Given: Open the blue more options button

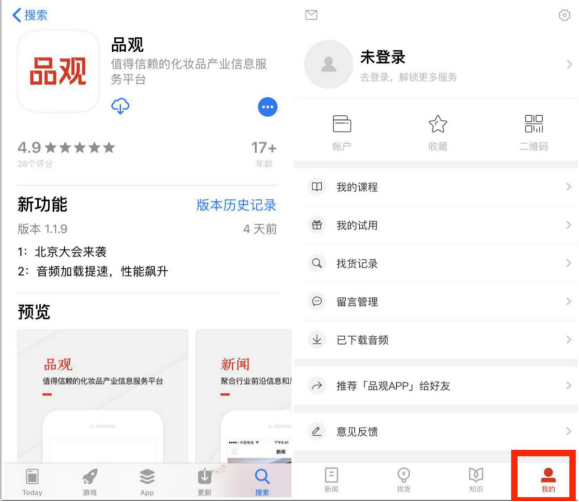Looking at the screenshot, I should click(267, 107).
